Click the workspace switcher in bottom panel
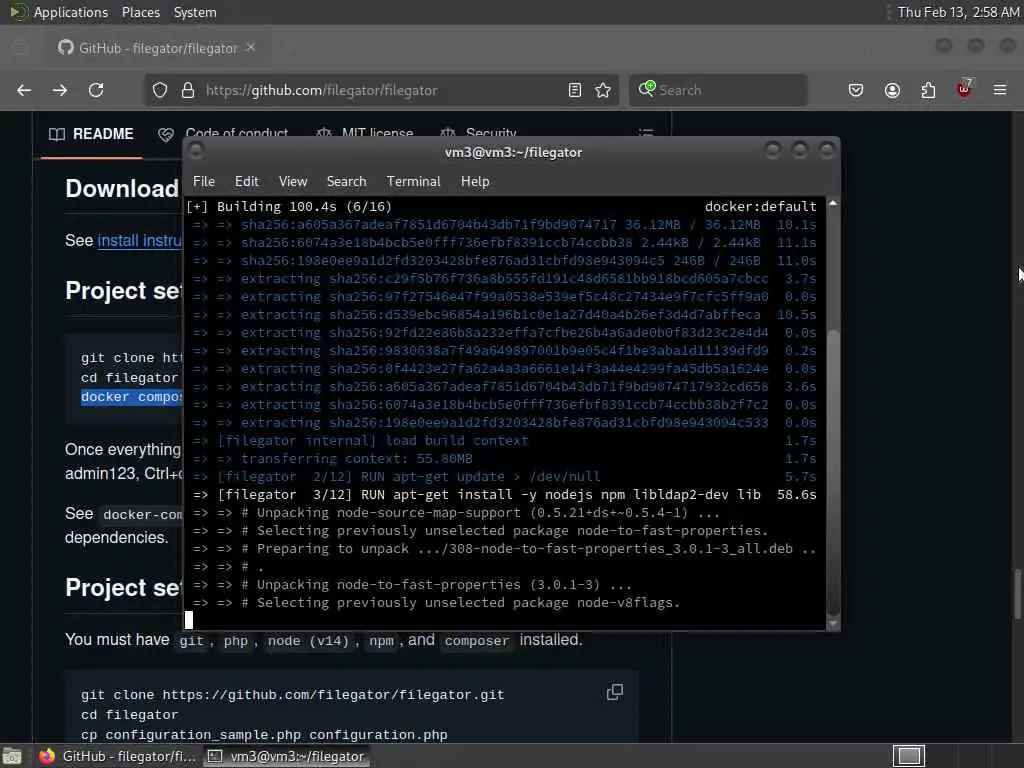 coord(909,756)
